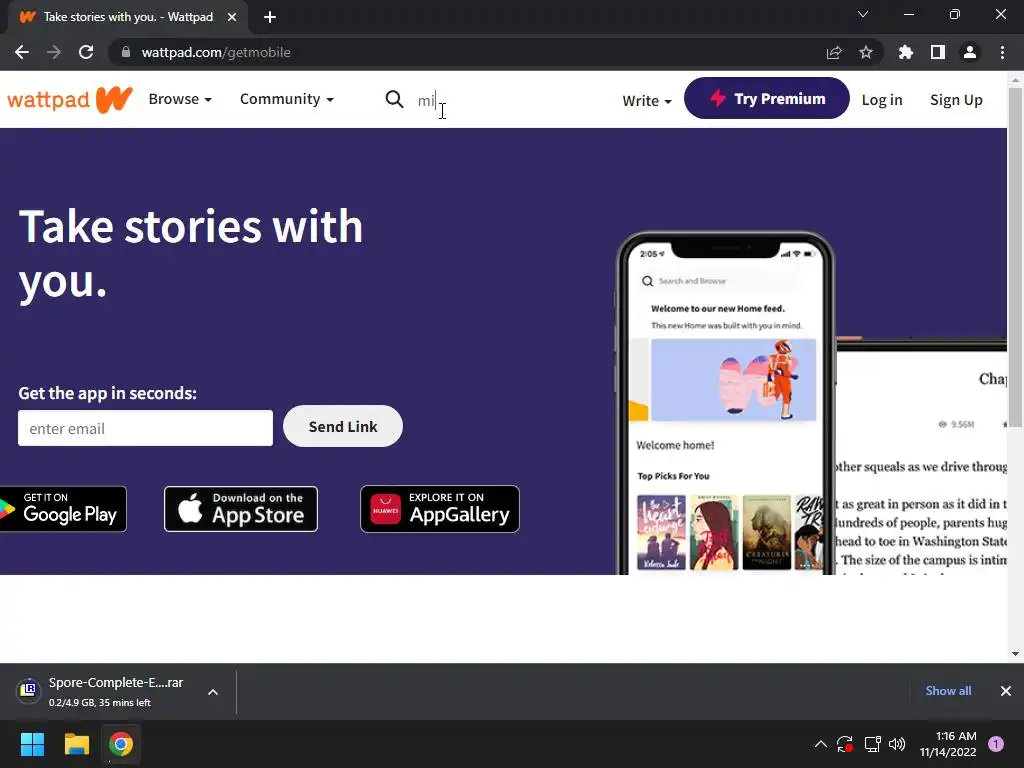Click the volume speaker tray icon
This screenshot has width=1024, height=768.
tap(897, 744)
